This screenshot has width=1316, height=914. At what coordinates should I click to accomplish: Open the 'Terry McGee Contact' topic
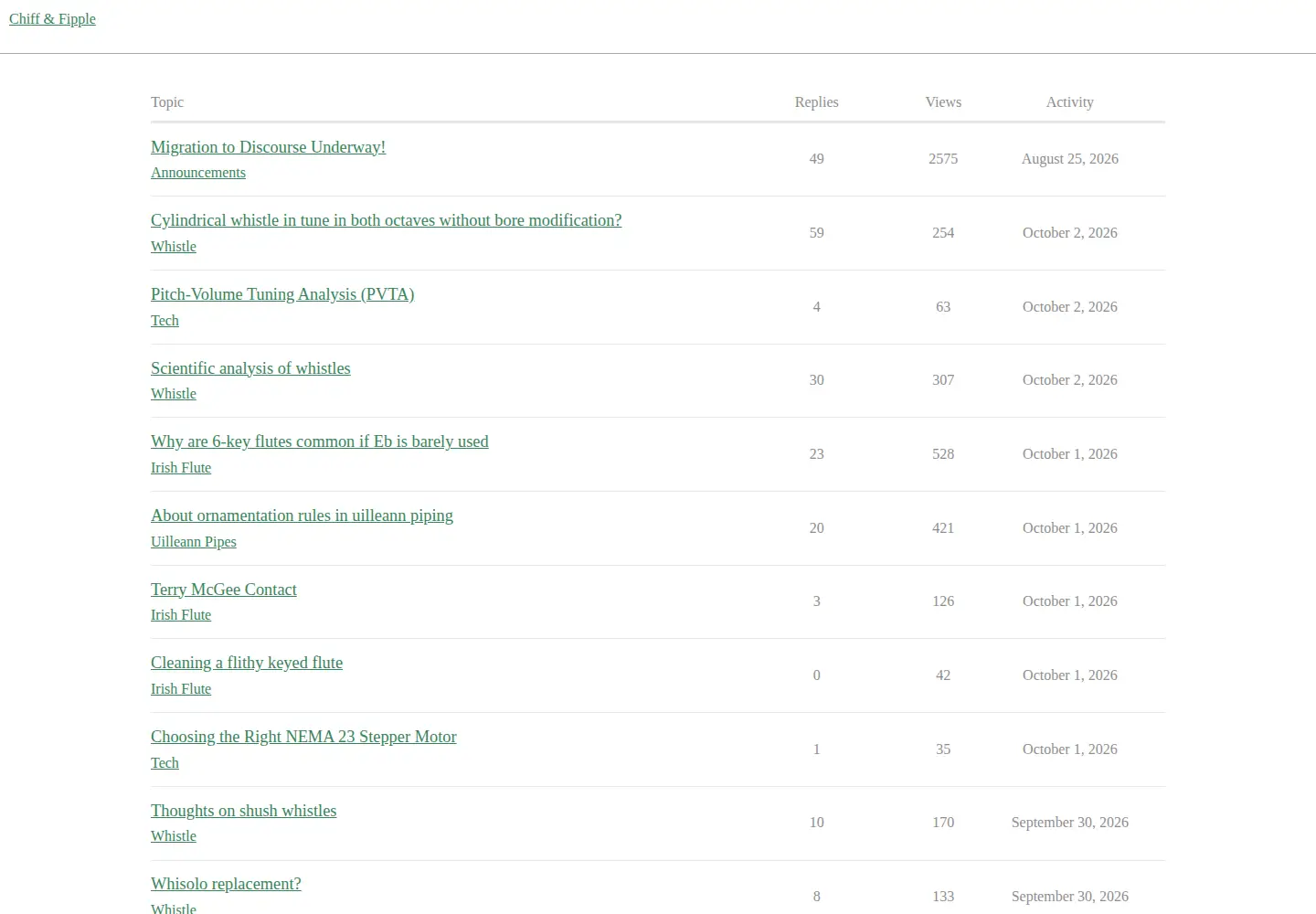tap(224, 590)
